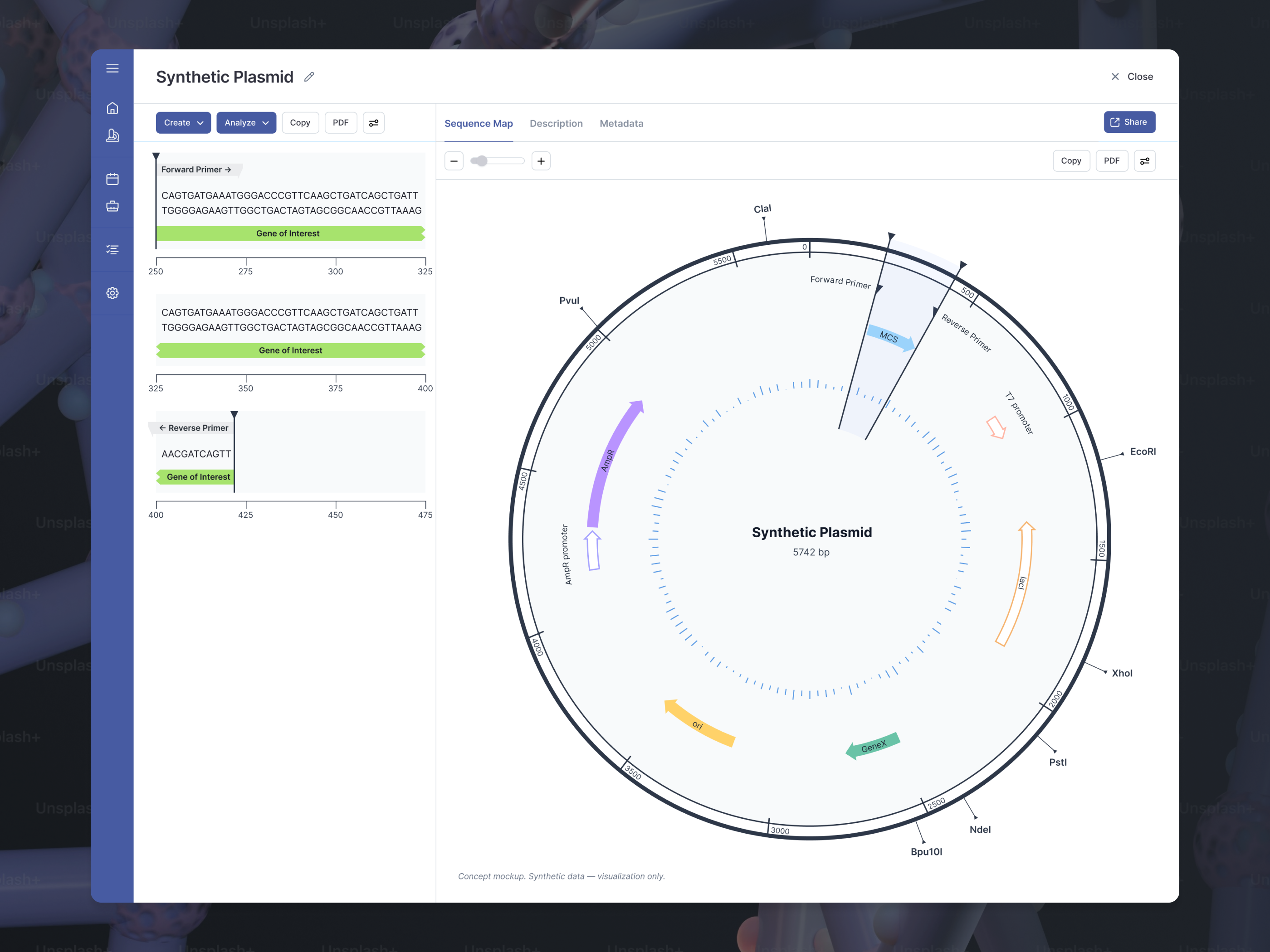Image resolution: width=1270 pixels, height=952 pixels.
Task: Select the MCS feature arrow
Action: click(x=890, y=338)
